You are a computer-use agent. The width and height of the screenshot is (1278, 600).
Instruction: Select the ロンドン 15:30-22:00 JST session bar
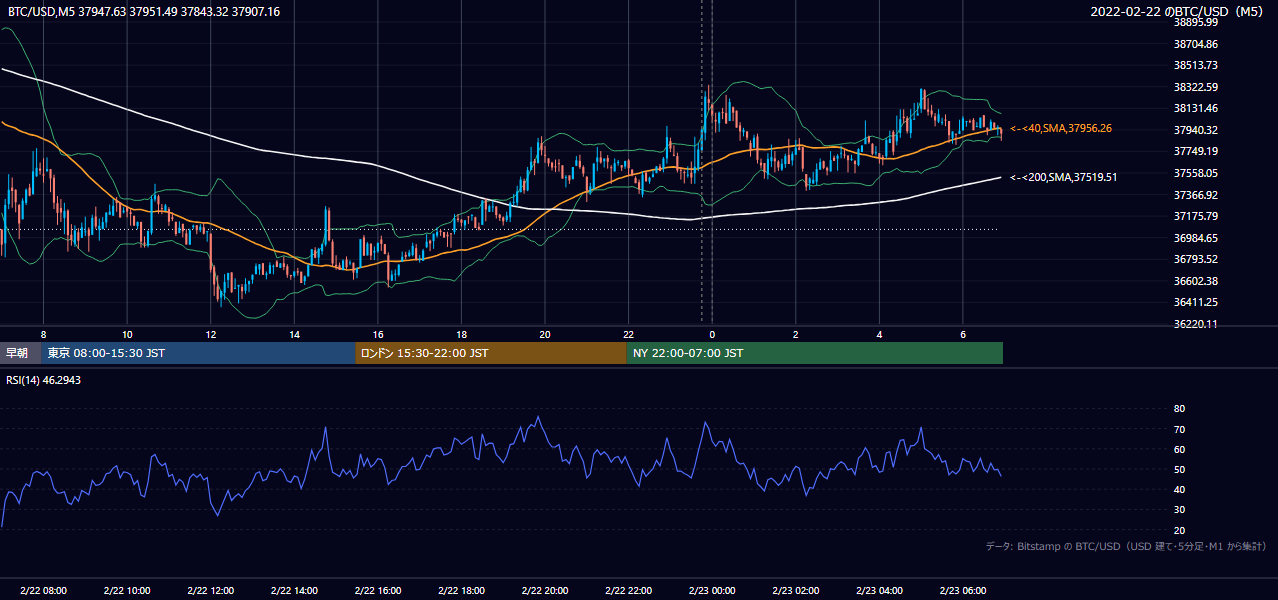[x=491, y=353]
